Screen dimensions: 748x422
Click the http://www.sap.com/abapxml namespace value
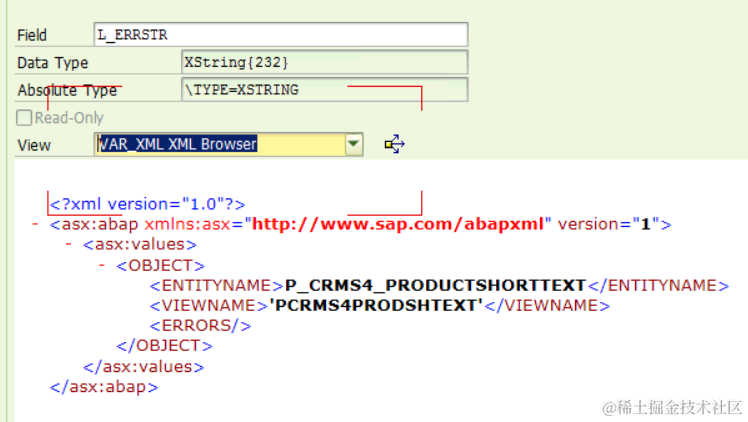point(398,224)
